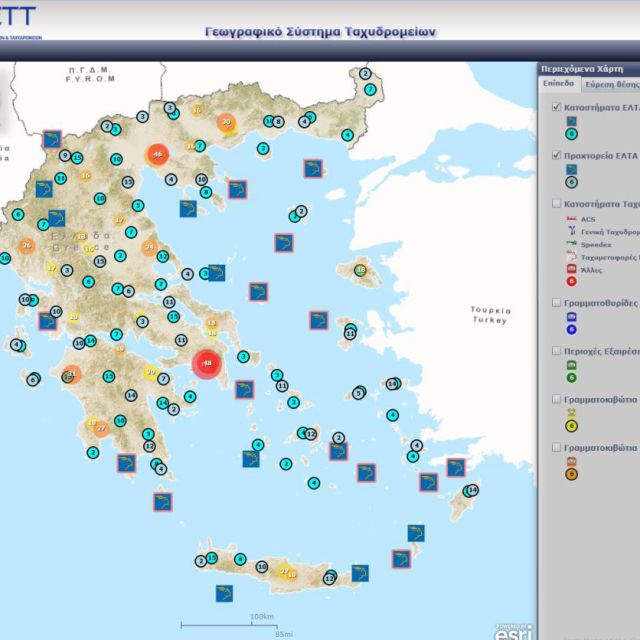This screenshot has height=640, width=640.
Task: Click the green cluster symbol under Περιοχές Εξαίρεσης
Action: [x=571, y=378]
